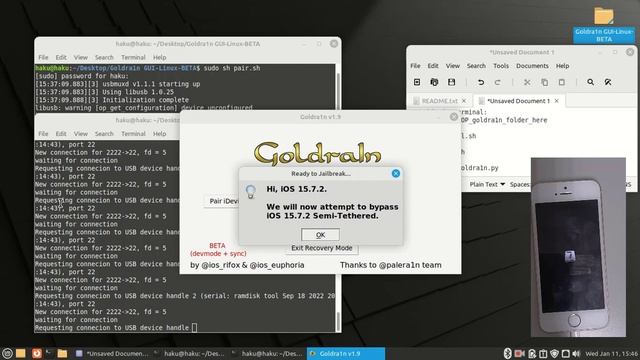The width and height of the screenshot is (640, 360).
Task: Open Edit menu in the pair.sh terminal
Action: click(x=61, y=57)
